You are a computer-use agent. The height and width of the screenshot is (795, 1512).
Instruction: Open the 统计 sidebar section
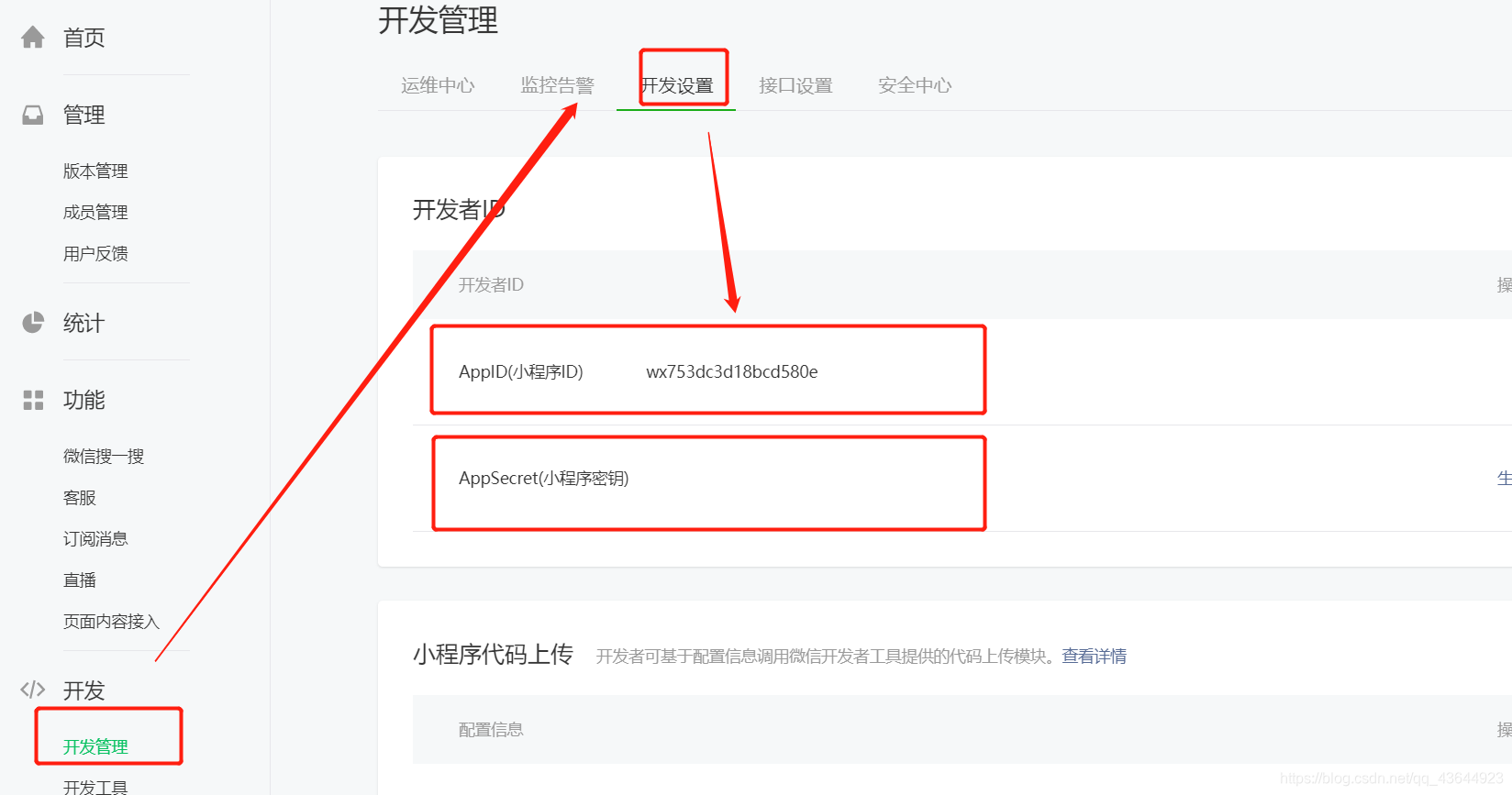(83, 323)
